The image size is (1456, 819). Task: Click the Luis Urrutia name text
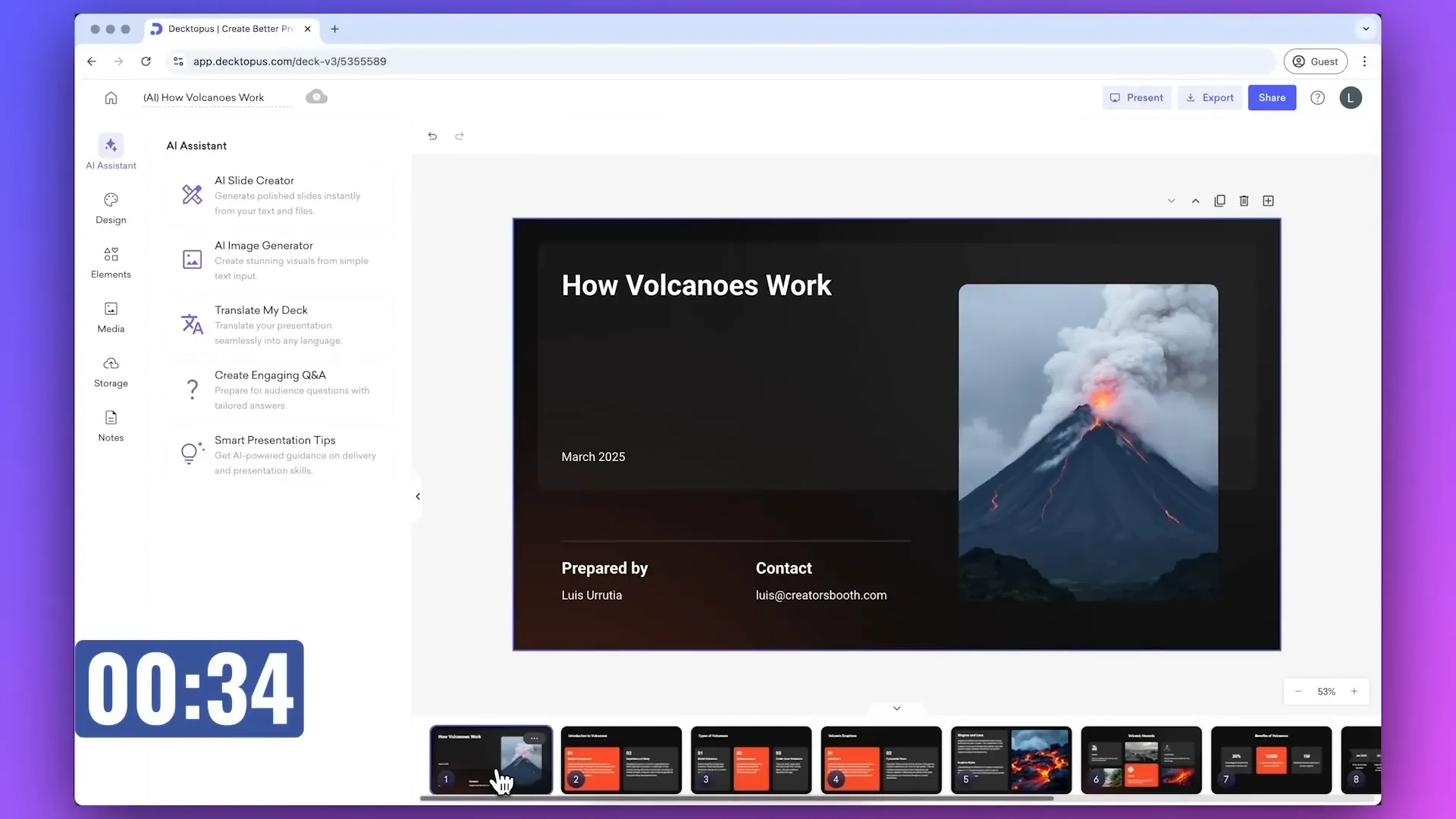(x=591, y=595)
